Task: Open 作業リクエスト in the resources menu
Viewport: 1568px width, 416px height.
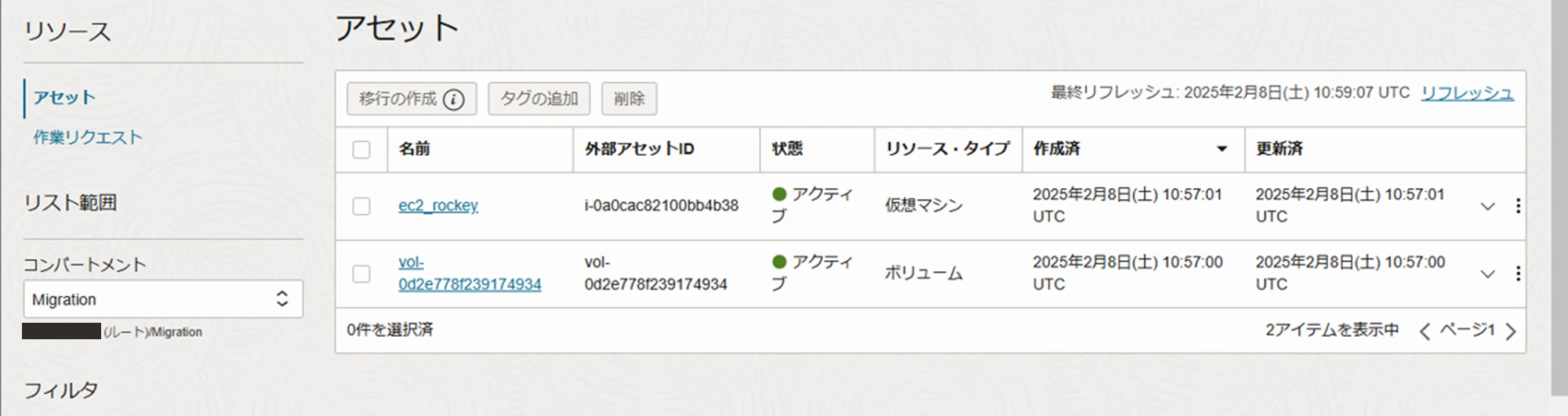Action: (x=88, y=137)
